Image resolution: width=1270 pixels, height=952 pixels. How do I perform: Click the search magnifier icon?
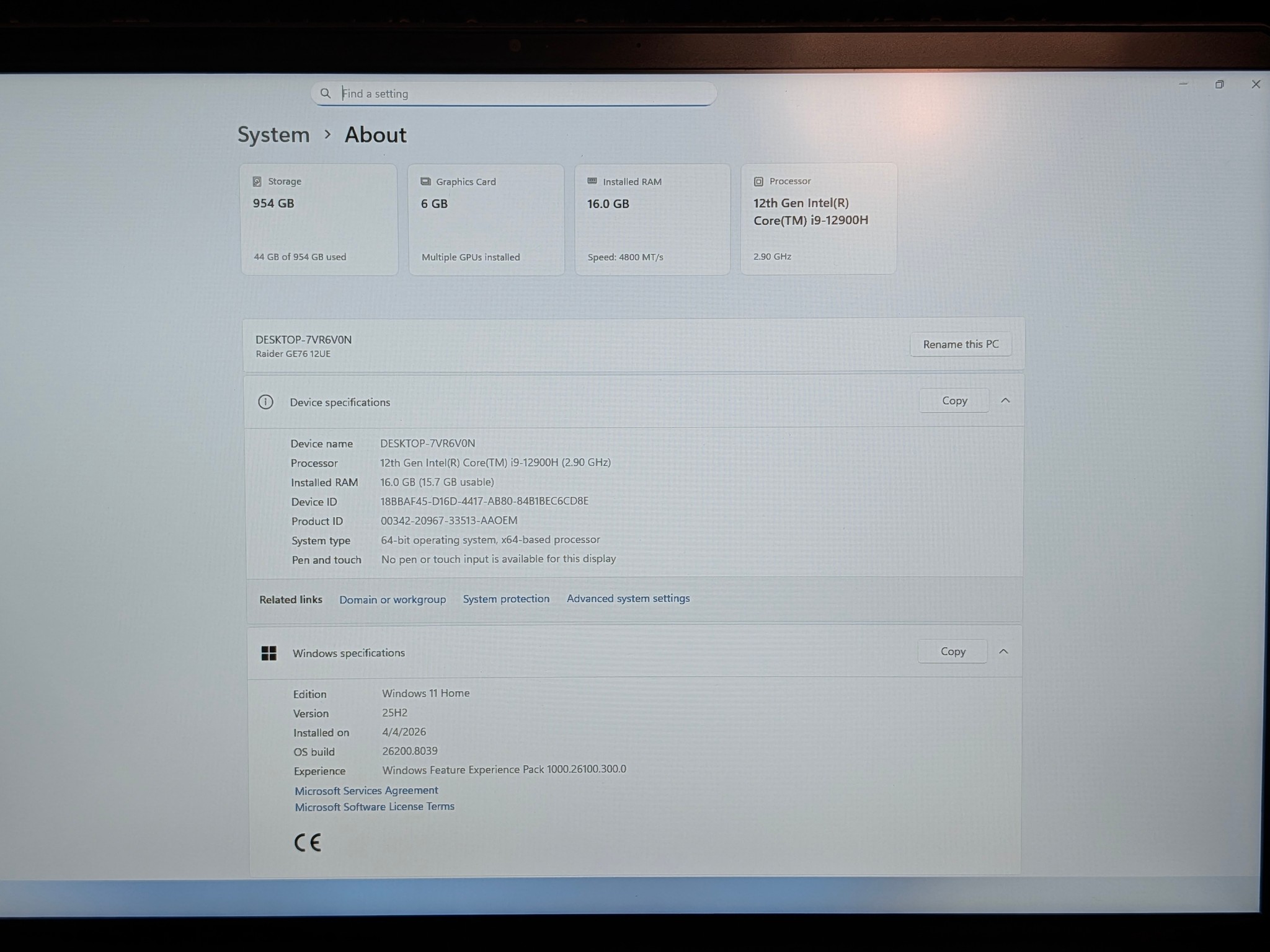326,94
